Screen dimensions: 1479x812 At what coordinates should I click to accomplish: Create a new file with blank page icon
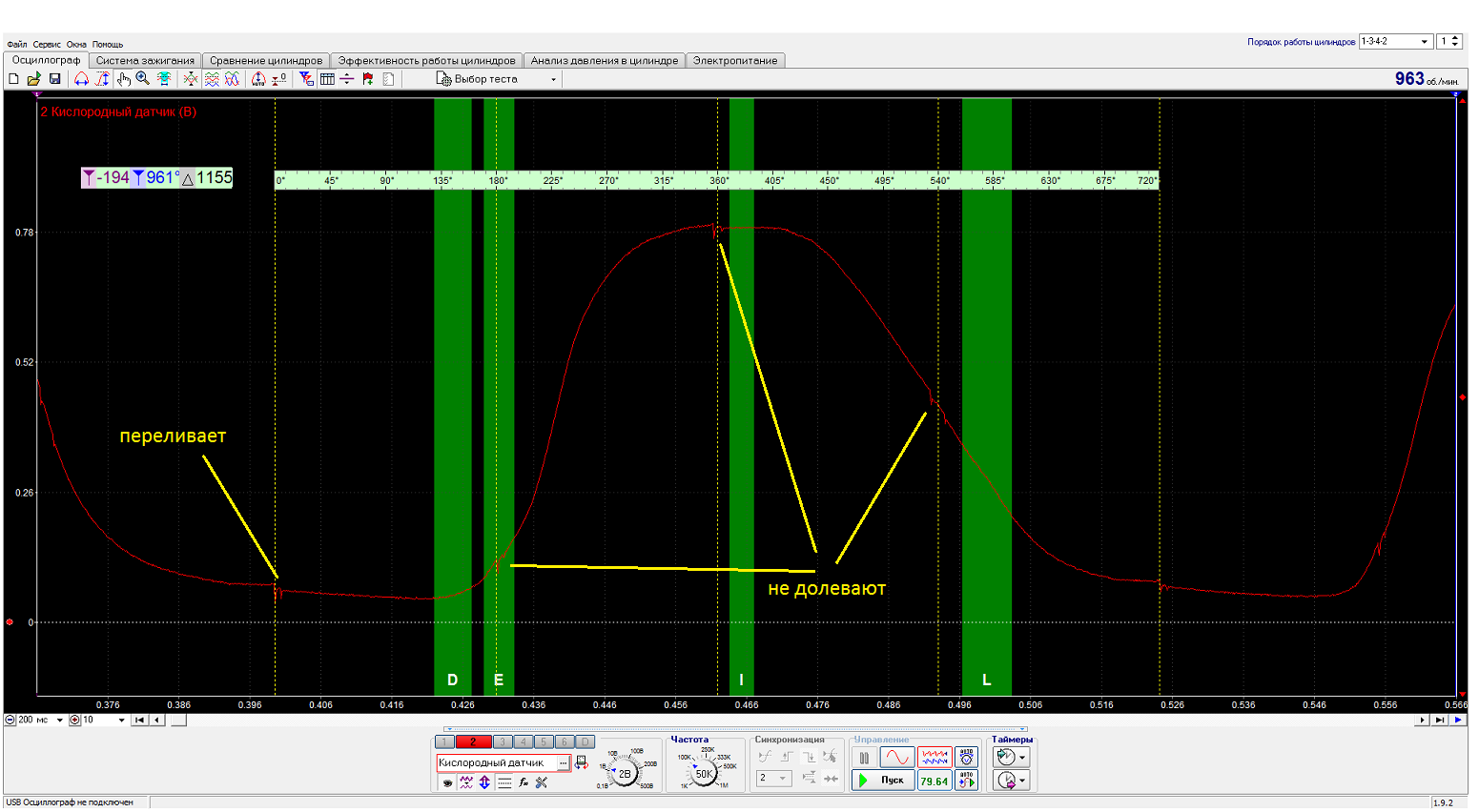tap(13, 79)
